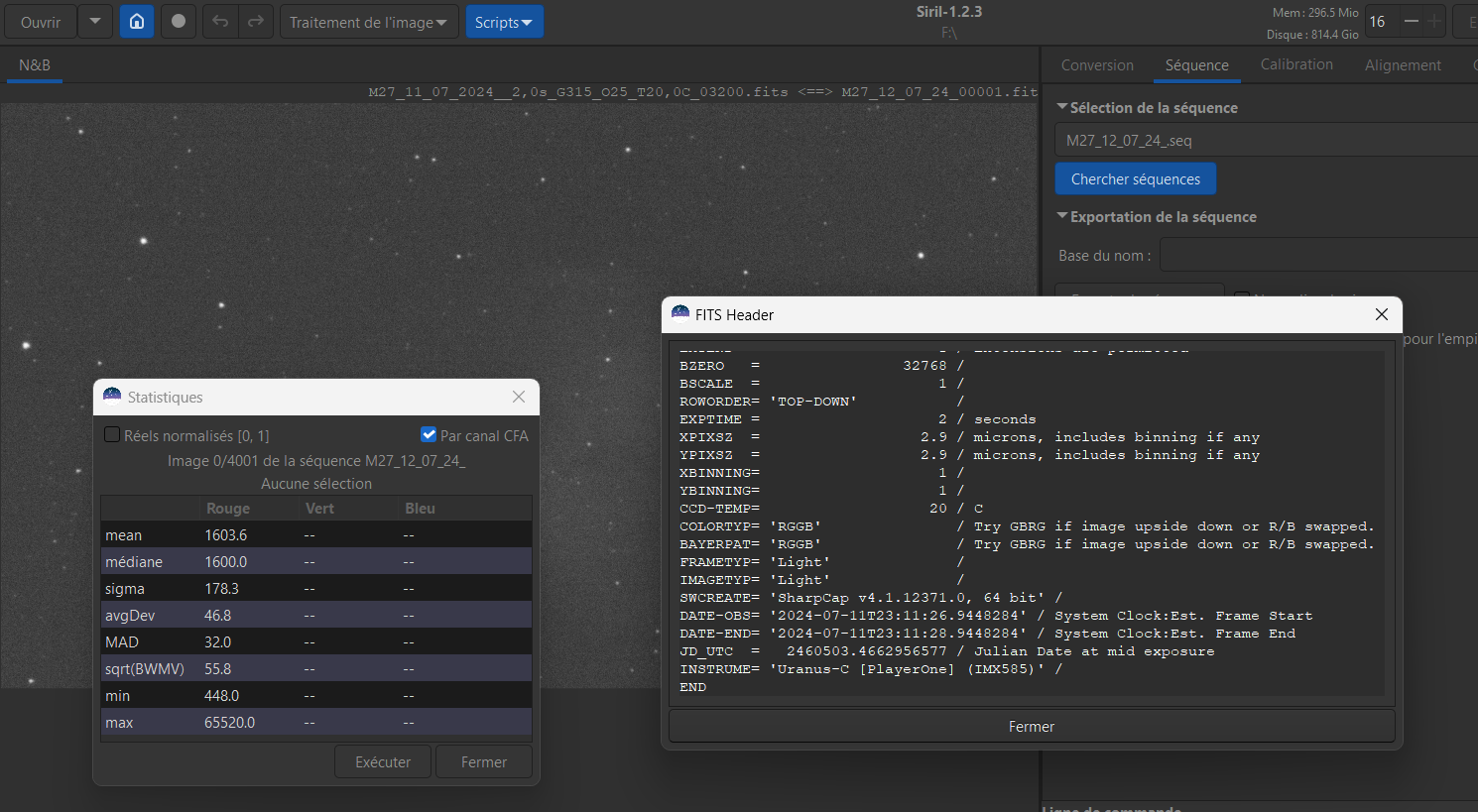Open the M27_12_07_24_.seq sequence combo box
This screenshot has width=1478, height=812.
[1267, 140]
